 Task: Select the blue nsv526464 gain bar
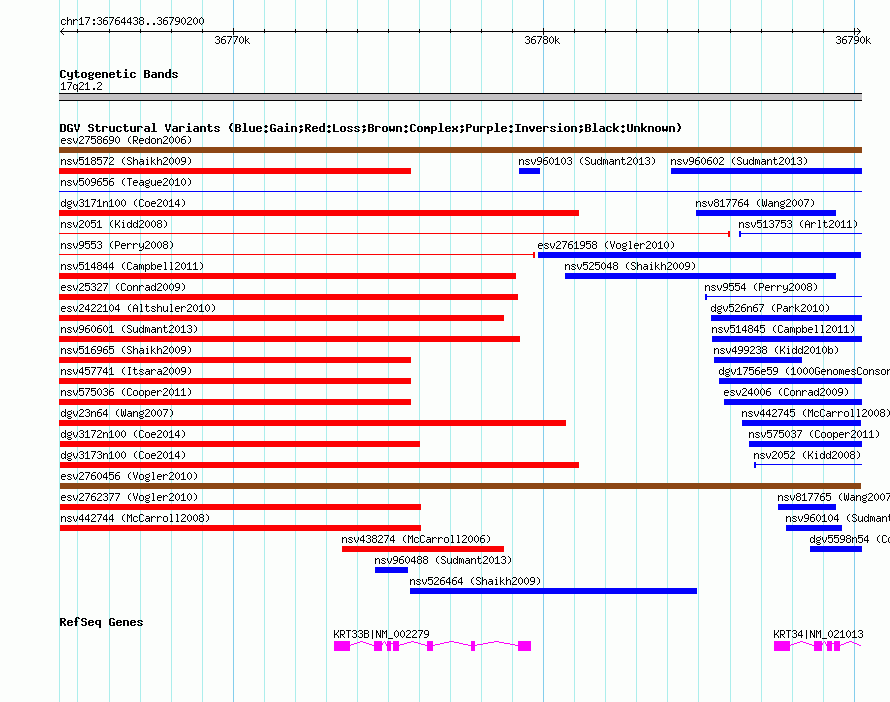(553, 591)
